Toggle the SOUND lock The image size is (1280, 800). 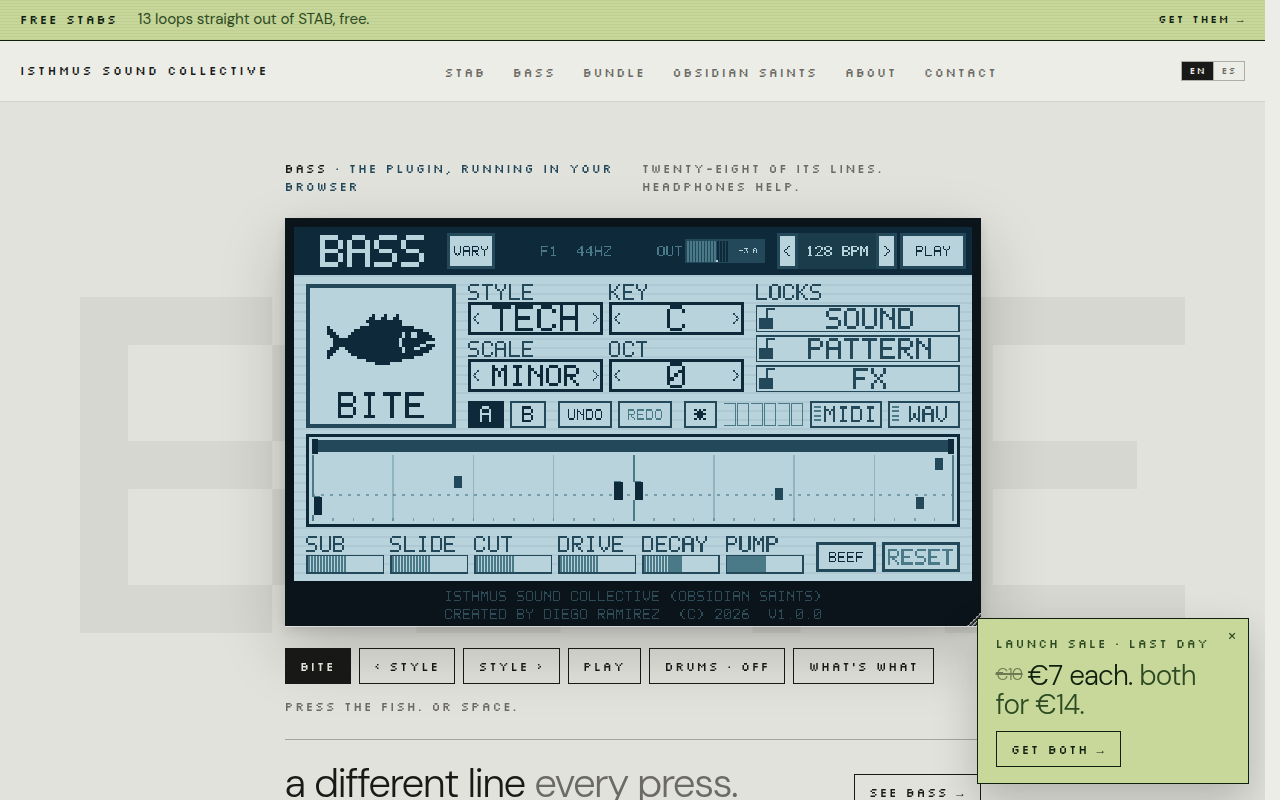click(x=858, y=319)
